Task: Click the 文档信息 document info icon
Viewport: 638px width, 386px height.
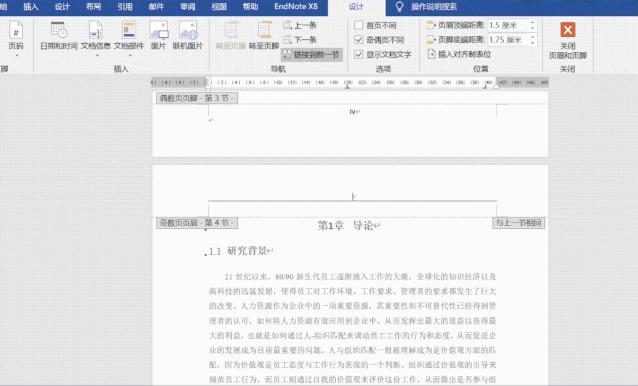Action: point(96,31)
